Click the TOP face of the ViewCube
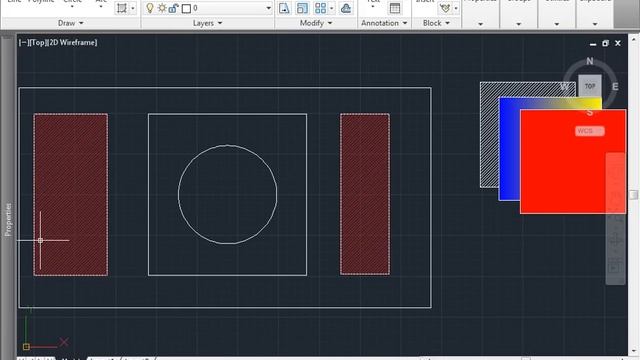 coord(590,86)
